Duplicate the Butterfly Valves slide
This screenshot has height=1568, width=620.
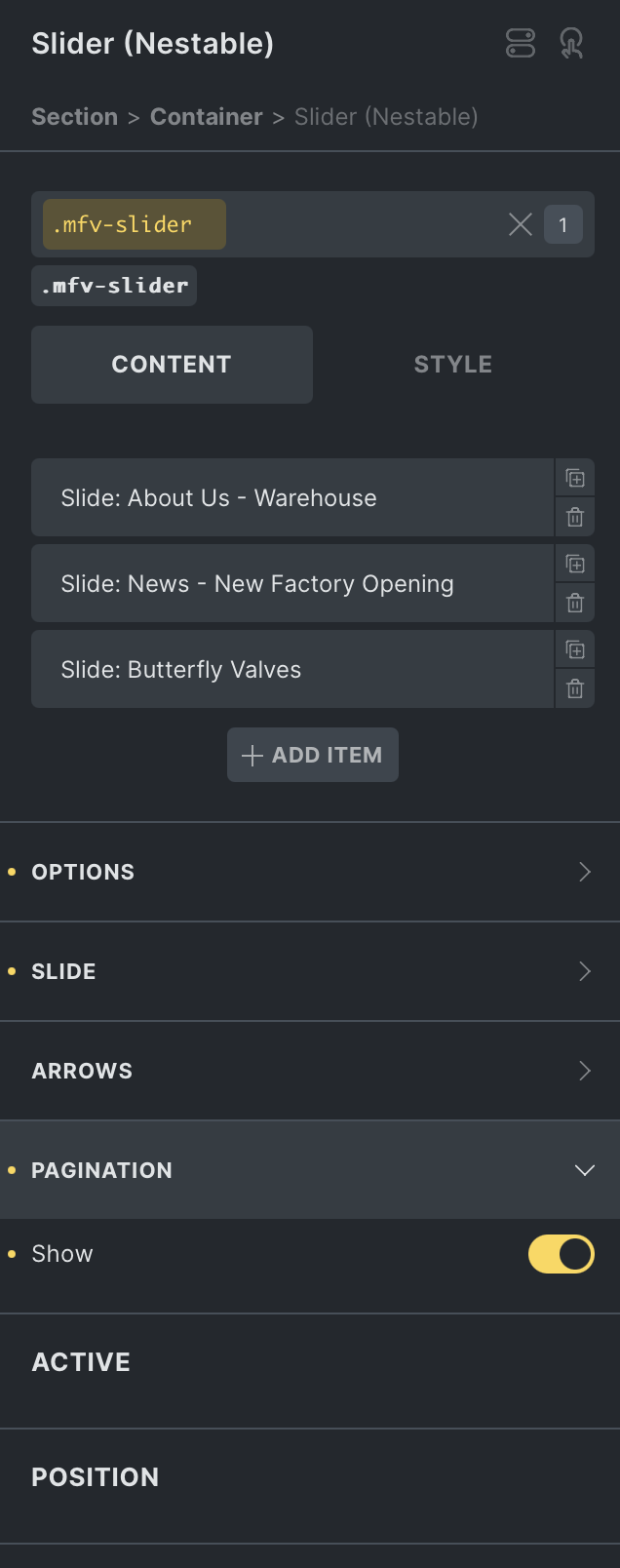click(x=575, y=649)
